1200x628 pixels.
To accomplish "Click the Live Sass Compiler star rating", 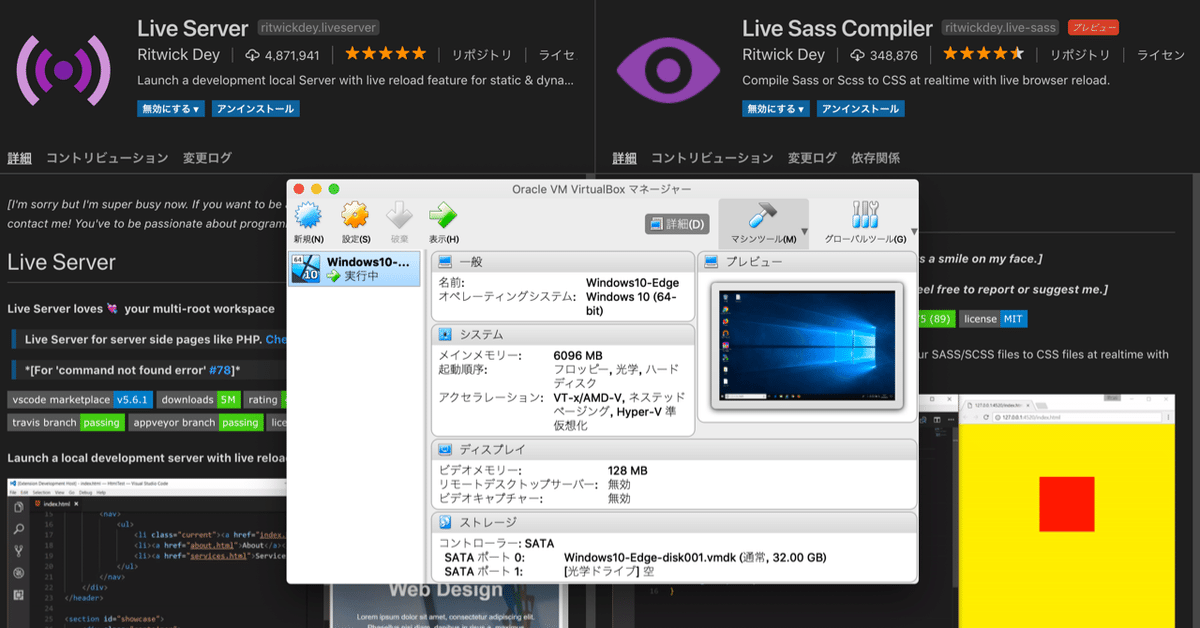I will (x=984, y=55).
